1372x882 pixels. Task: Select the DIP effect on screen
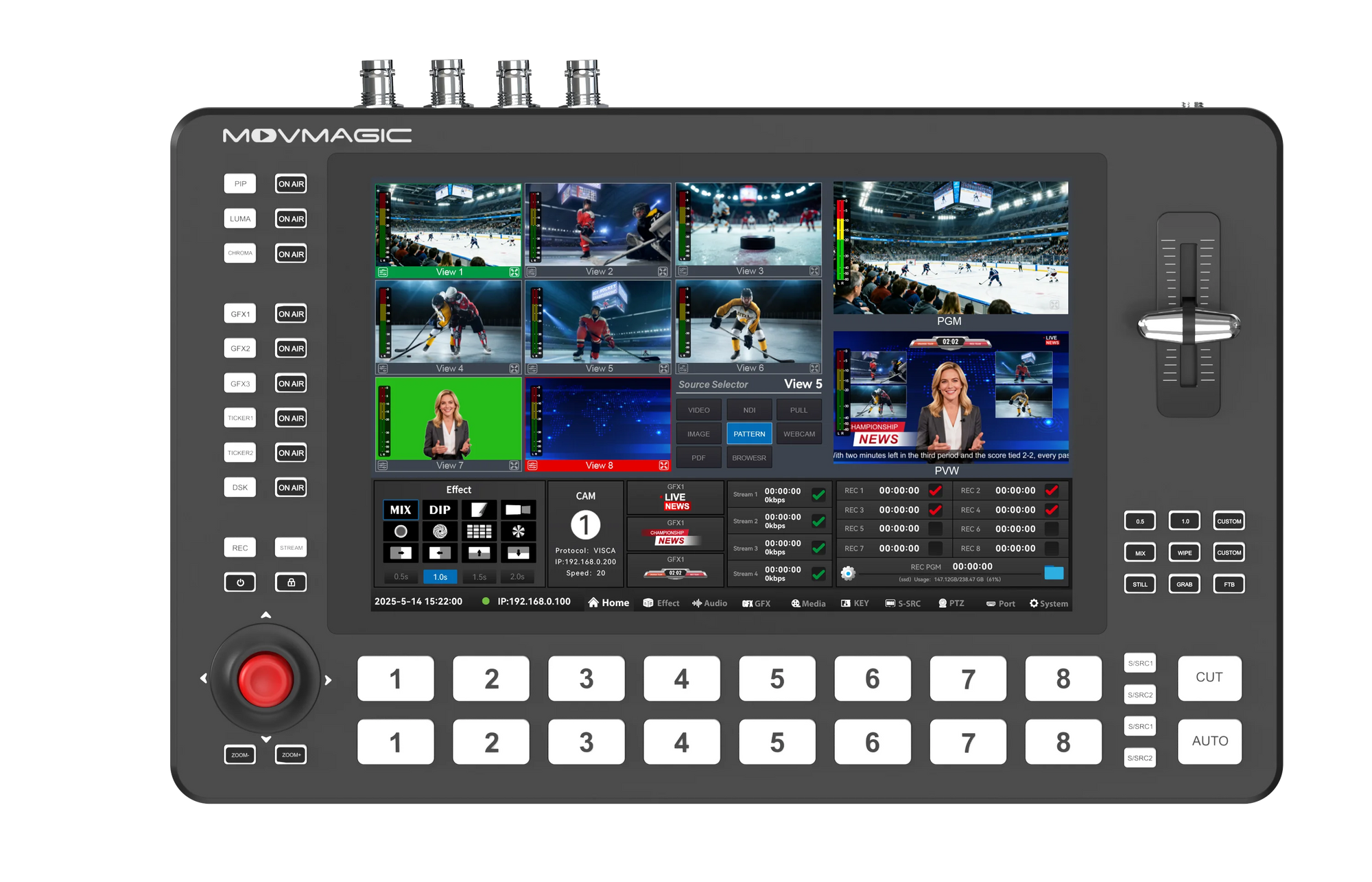tap(440, 510)
